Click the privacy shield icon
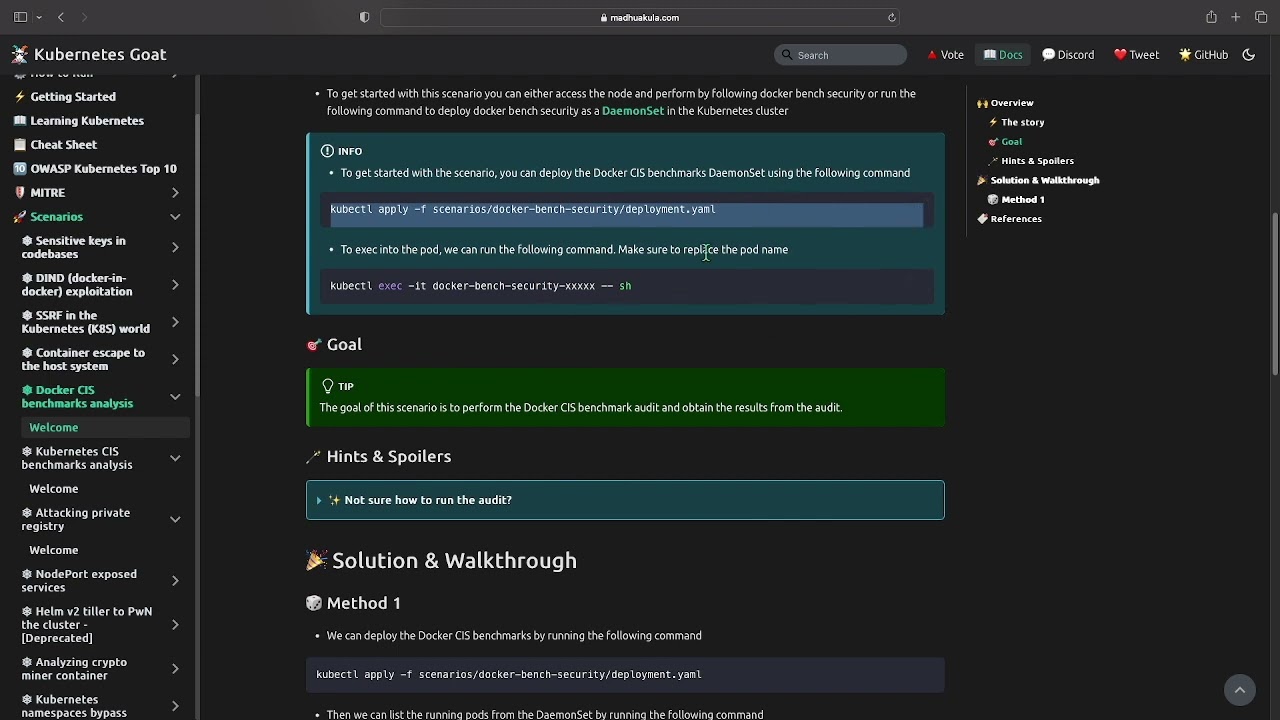The width and height of the screenshot is (1280, 720). tap(364, 17)
